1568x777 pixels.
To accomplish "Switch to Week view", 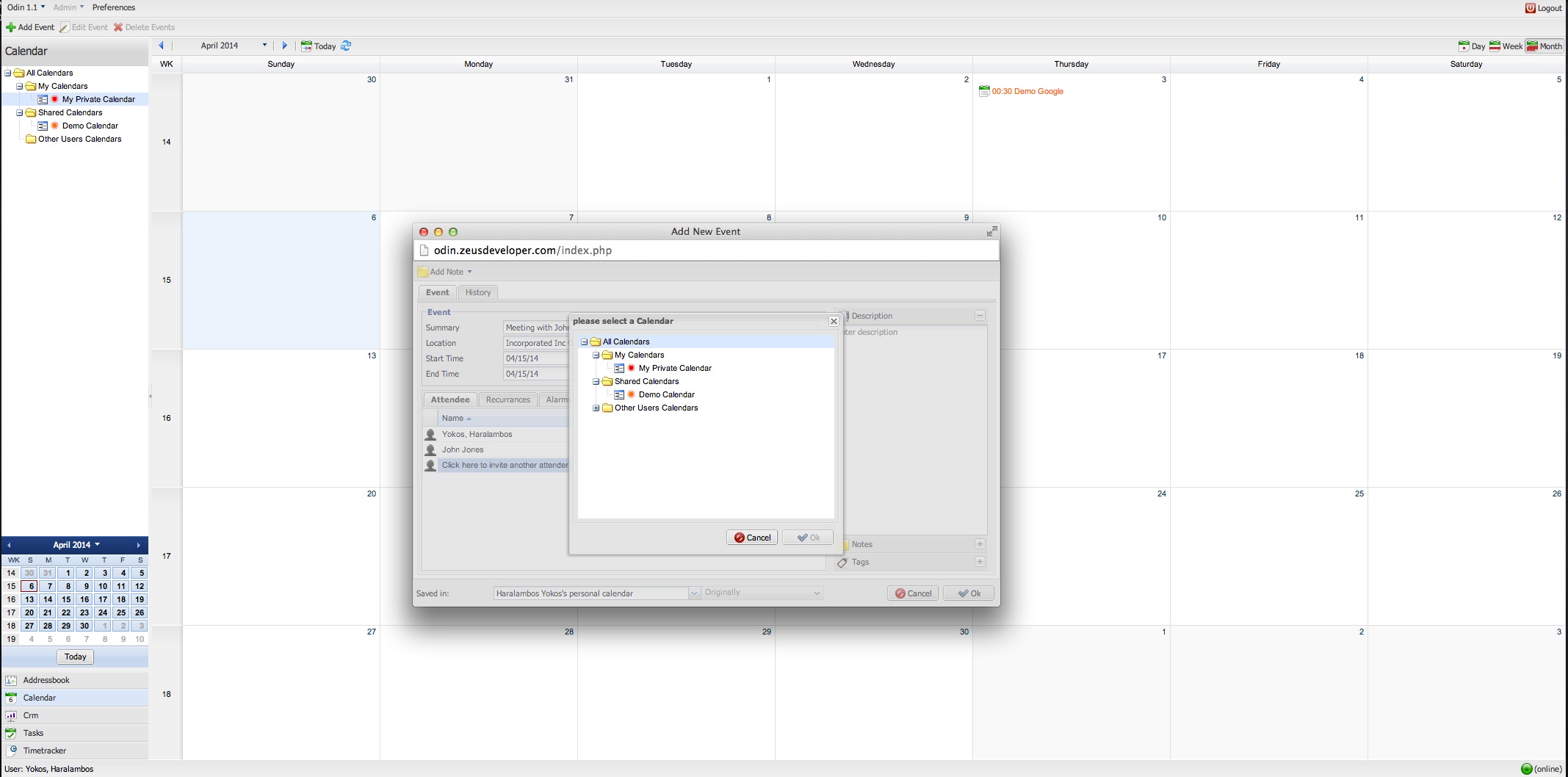I will point(1506,46).
